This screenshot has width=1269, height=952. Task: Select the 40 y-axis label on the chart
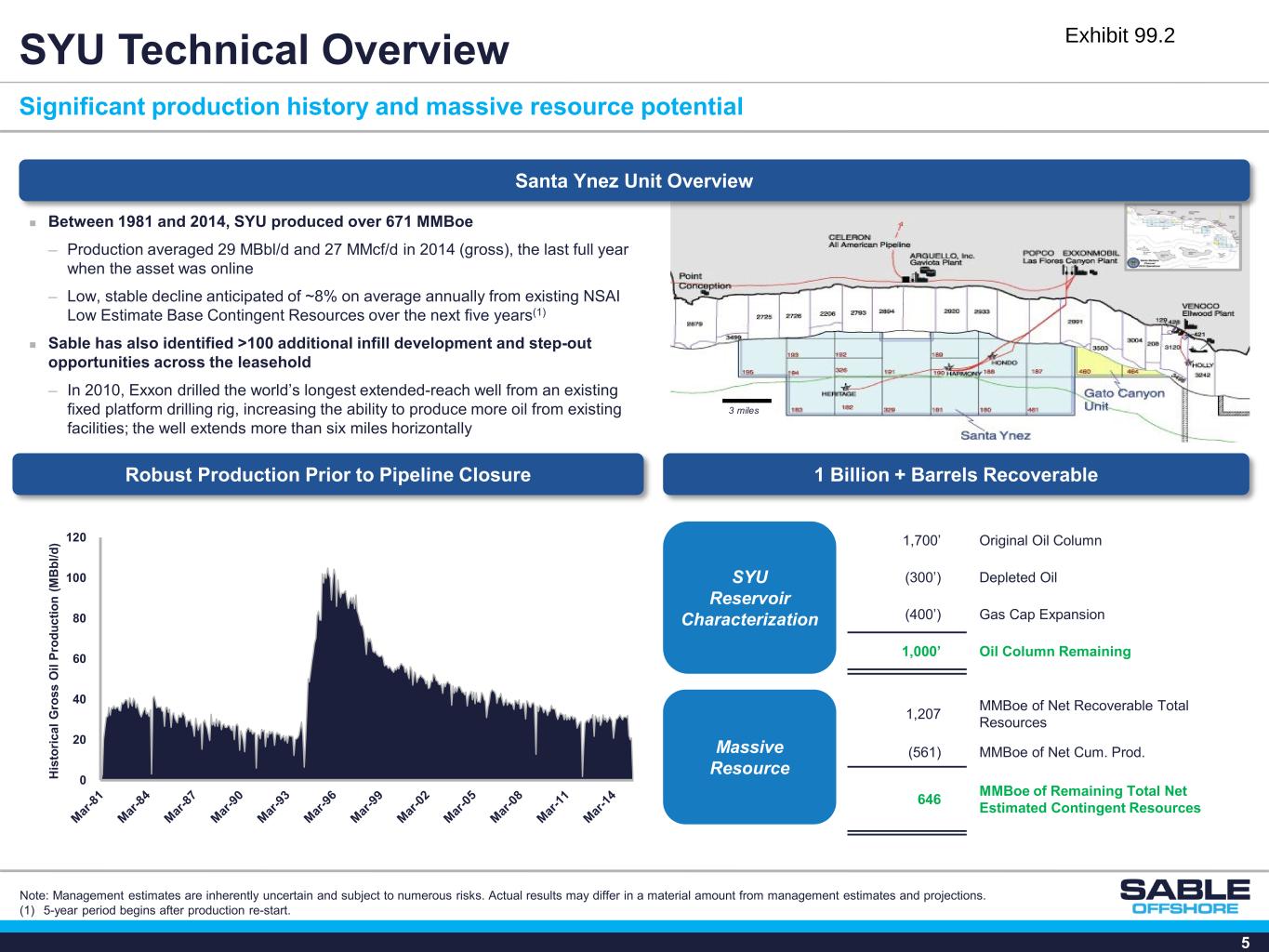(79, 699)
